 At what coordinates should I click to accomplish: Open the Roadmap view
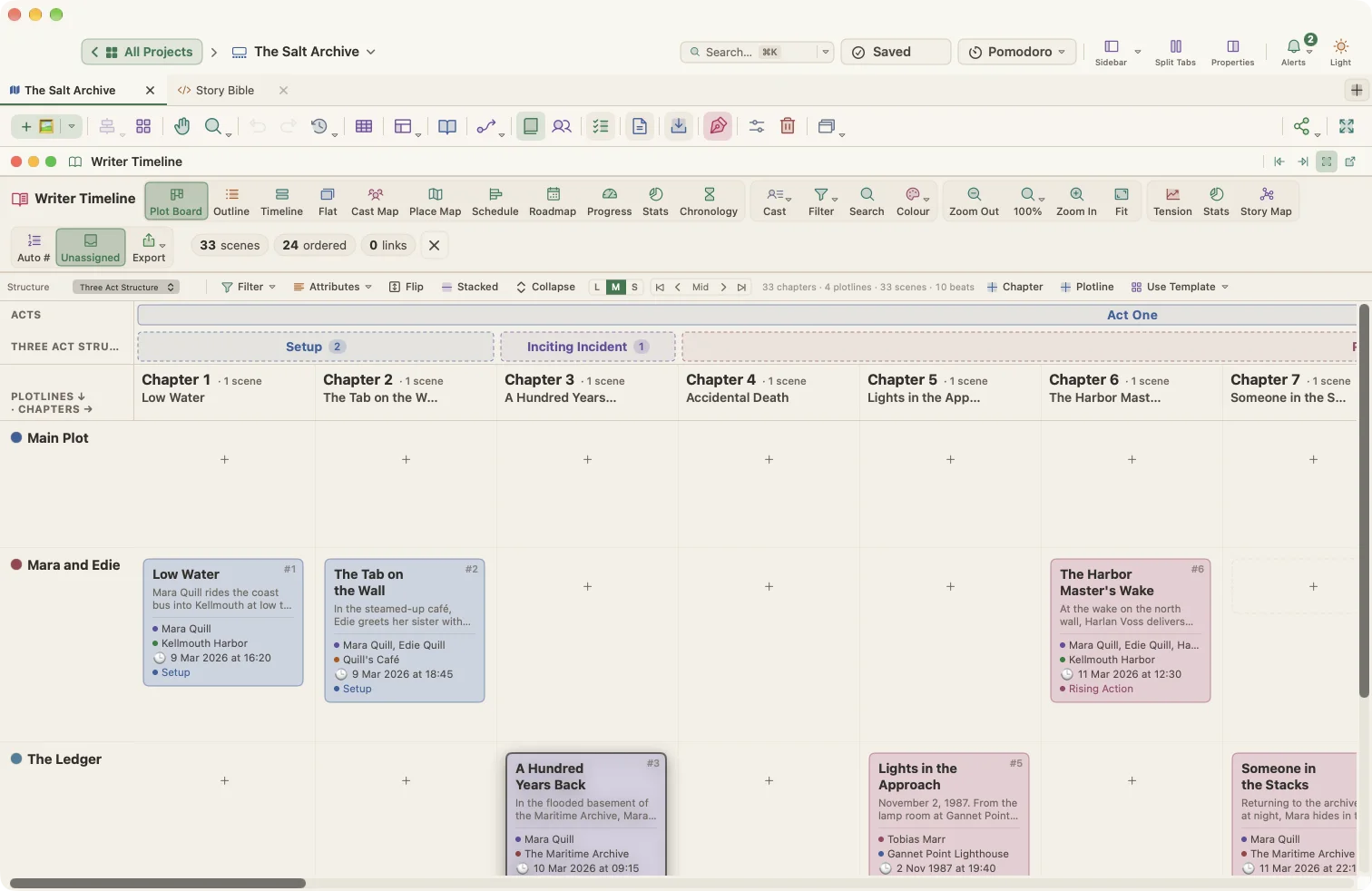(553, 201)
